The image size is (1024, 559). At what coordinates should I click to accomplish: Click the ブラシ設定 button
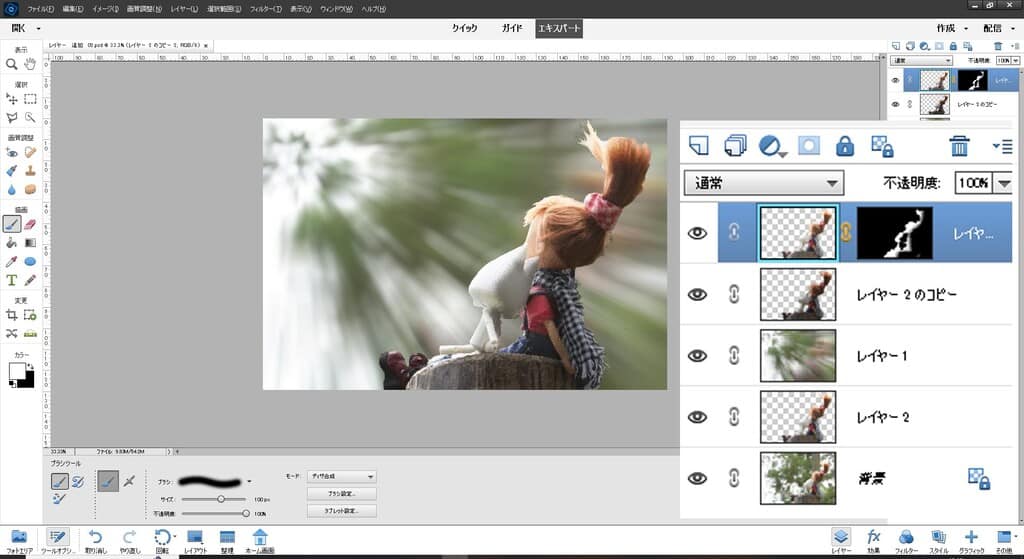[343, 494]
